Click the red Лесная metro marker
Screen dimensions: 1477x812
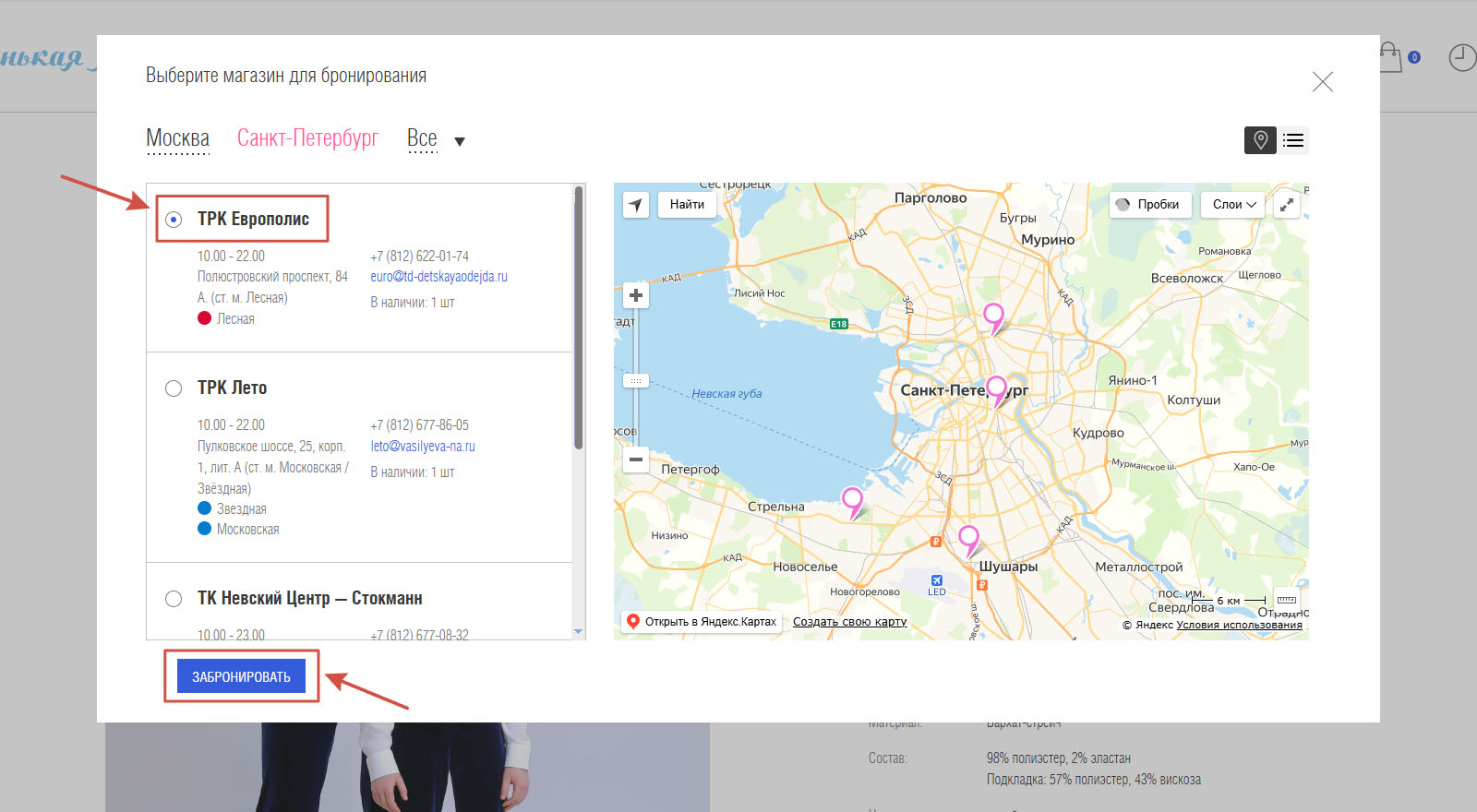(205, 318)
